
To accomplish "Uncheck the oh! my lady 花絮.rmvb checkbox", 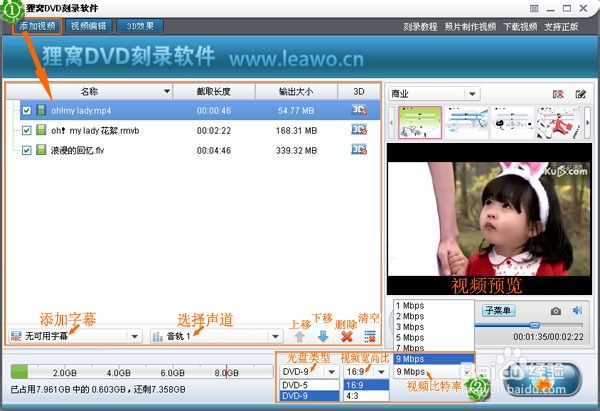I will [x=26, y=130].
